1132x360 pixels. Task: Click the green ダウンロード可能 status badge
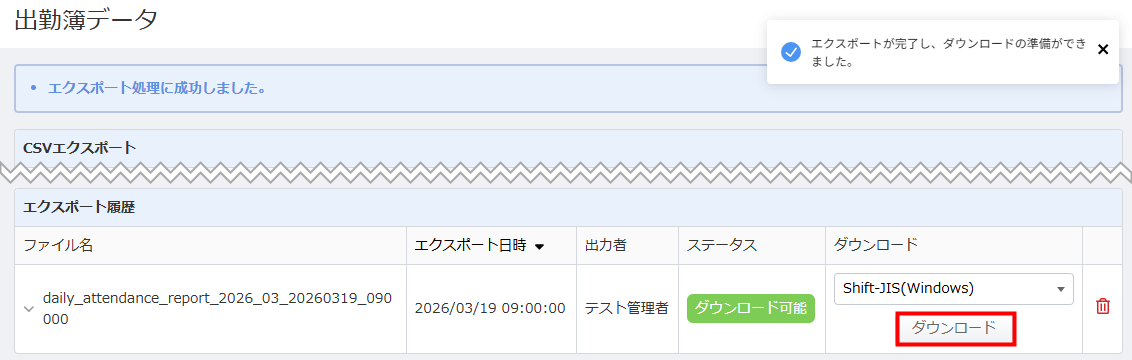coord(751,308)
